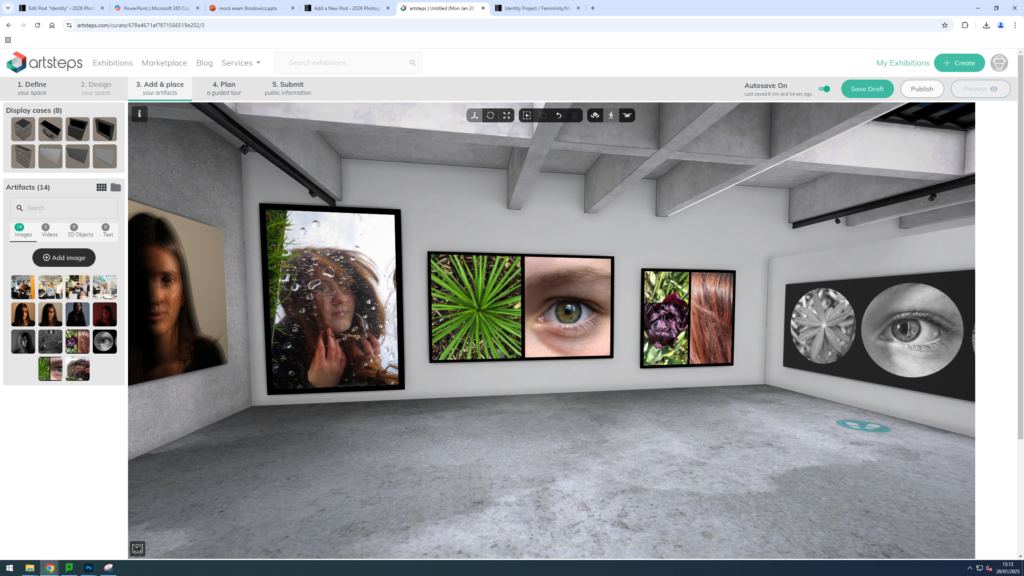This screenshot has width=1024, height=576.
Task: Select the first cube display case
Action: [x=23, y=129]
